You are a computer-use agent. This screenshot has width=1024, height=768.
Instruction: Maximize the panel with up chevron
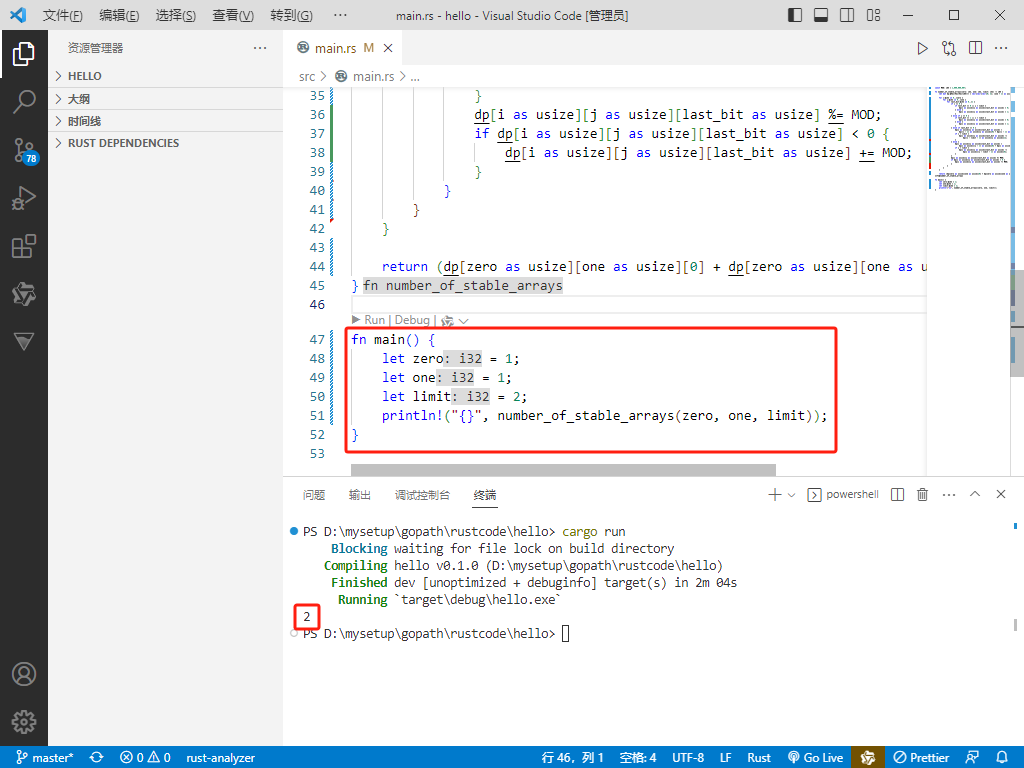pos(975,494)
